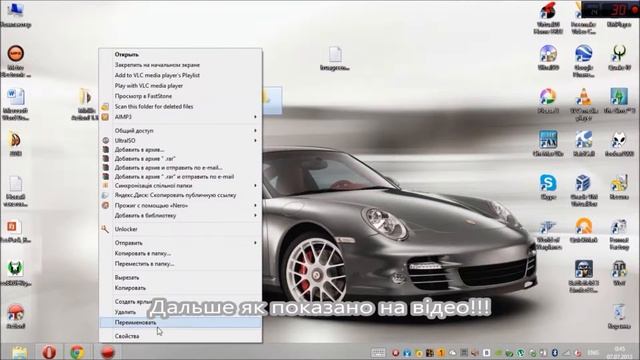Expand the UltraISO submenu
Image resolution: width=640 pixels, height=360 pixels.
180,140
